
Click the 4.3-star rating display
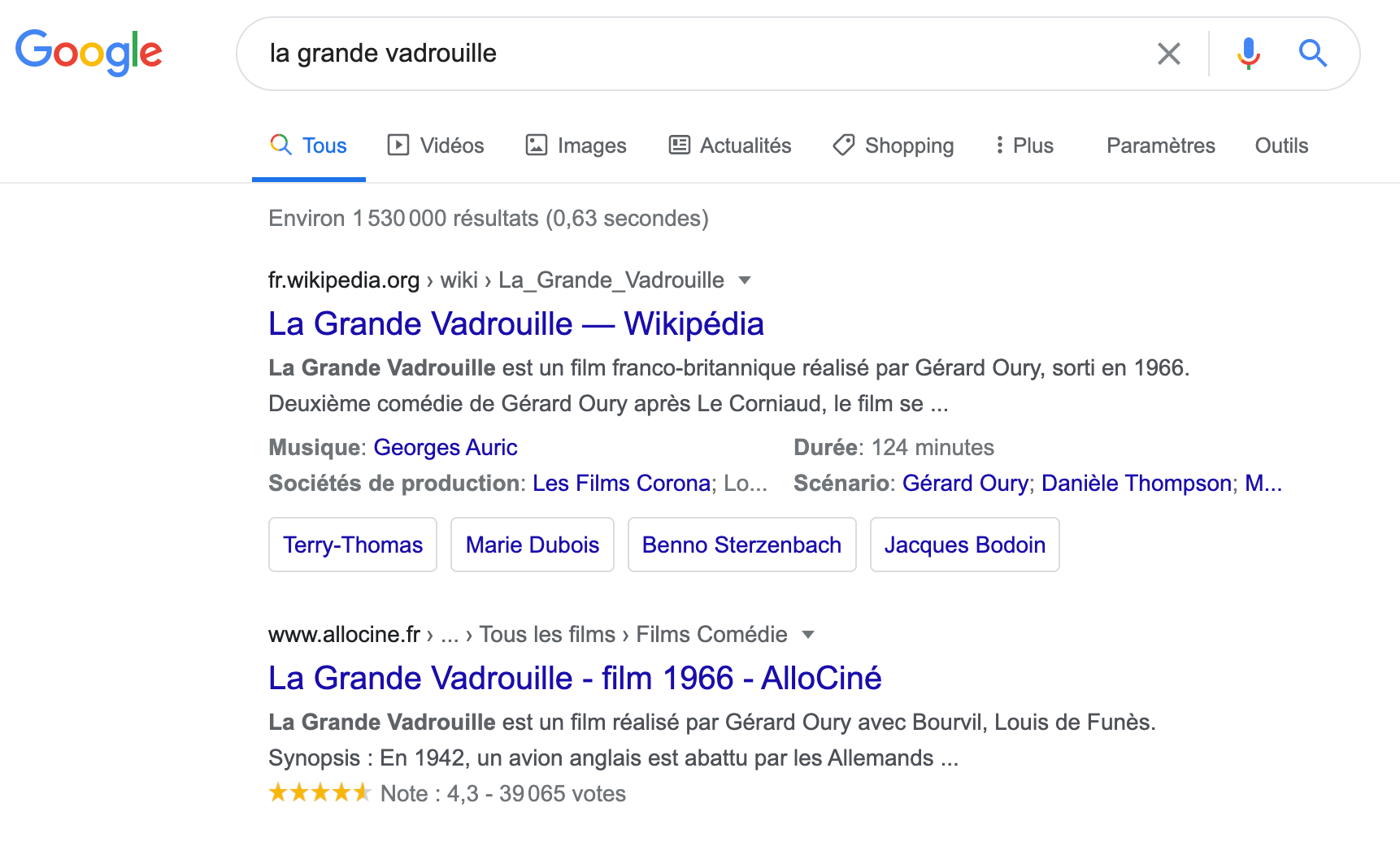click(x=320, y=792)
